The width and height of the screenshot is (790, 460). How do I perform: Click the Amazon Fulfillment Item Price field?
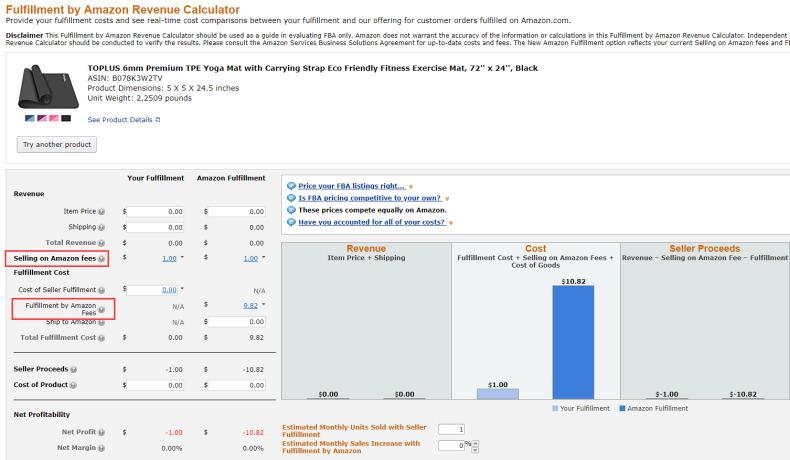(x=236, y=212)
